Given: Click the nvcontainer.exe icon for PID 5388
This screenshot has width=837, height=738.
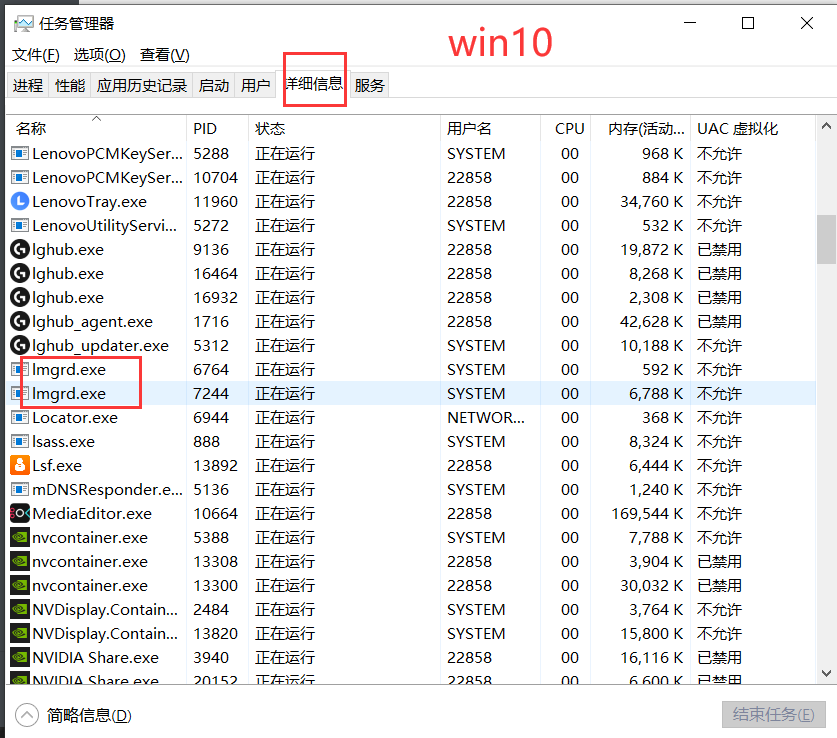Looking at the screenshot, I should click(x=20, y=537).
